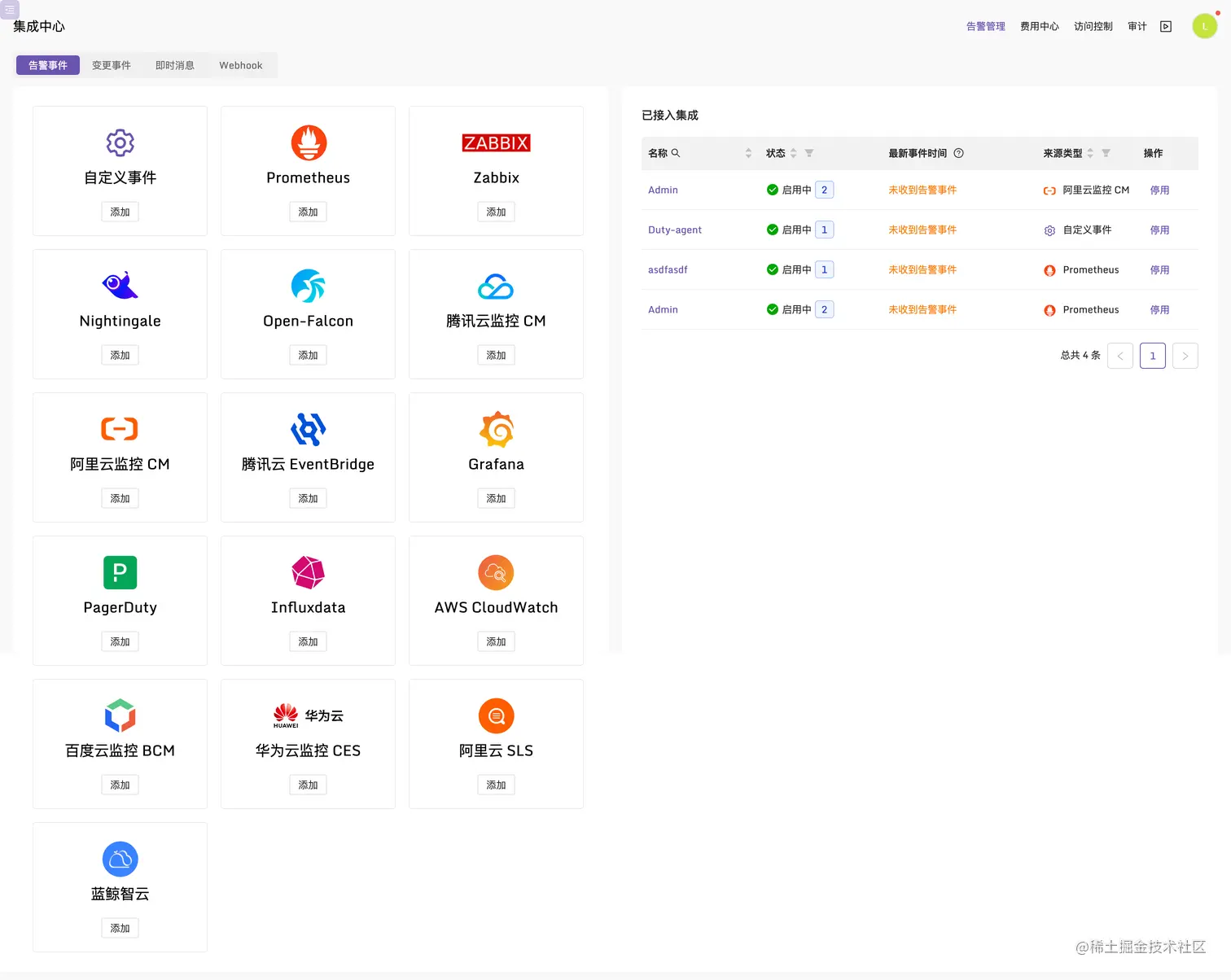
Task: Click 添加 under Open-Falcon
Action: (x=308, y=355)
